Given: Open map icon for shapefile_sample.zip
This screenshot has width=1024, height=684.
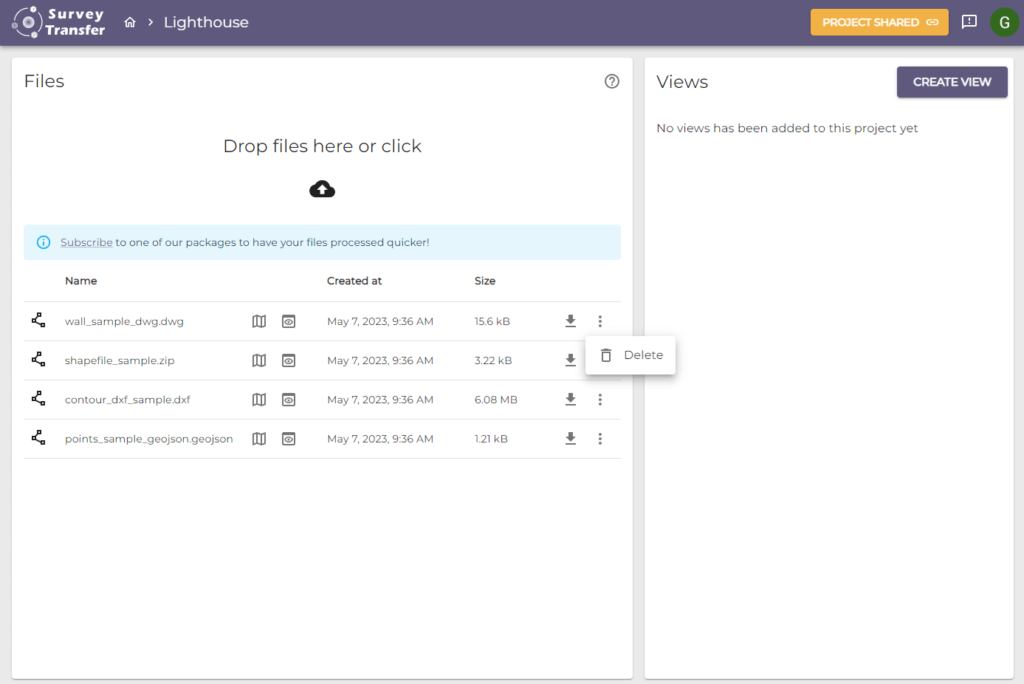Looking at the screenshot, I should click(259, 360).
